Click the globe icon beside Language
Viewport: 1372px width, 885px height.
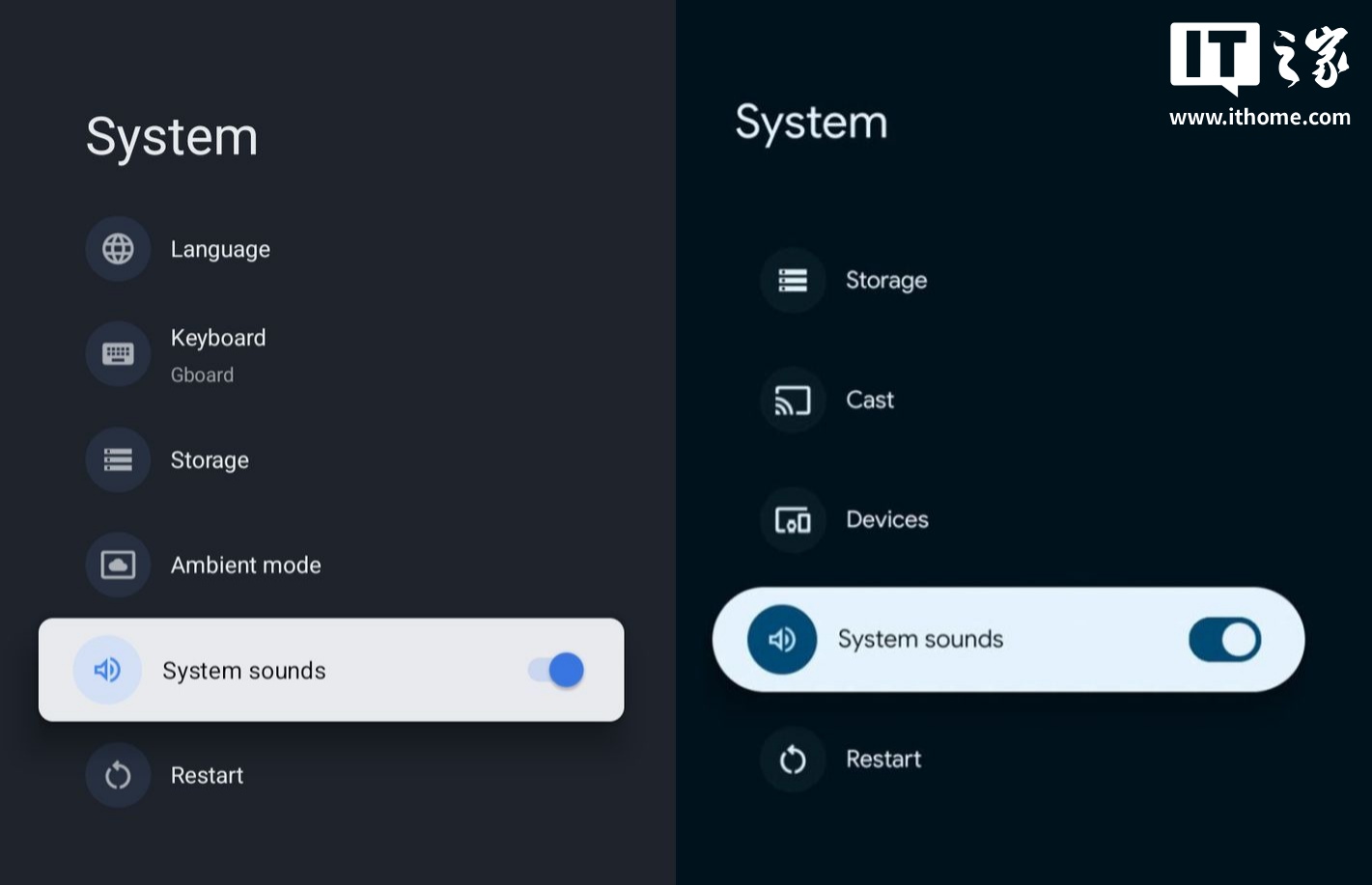tap(118, 249)
